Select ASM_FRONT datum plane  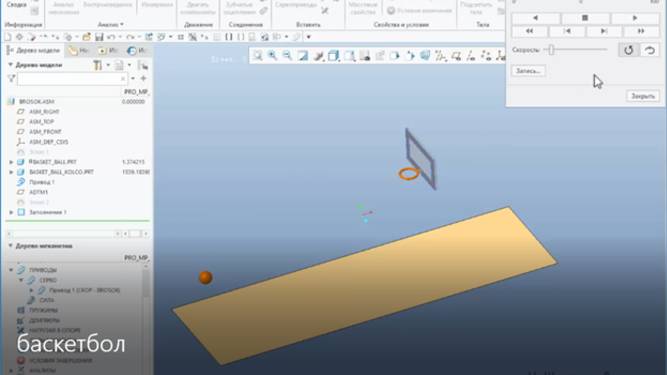point(45,132)
